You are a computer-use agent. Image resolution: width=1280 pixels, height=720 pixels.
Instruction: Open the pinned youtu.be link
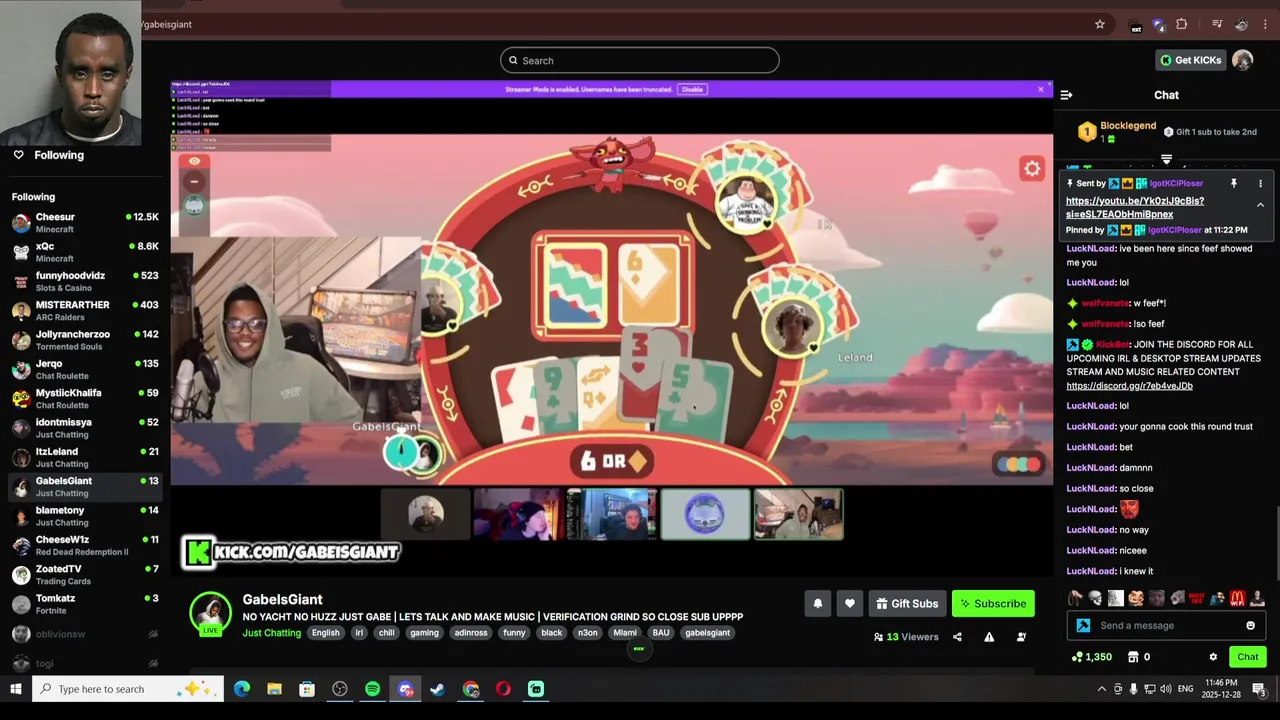click(1135, 207)
